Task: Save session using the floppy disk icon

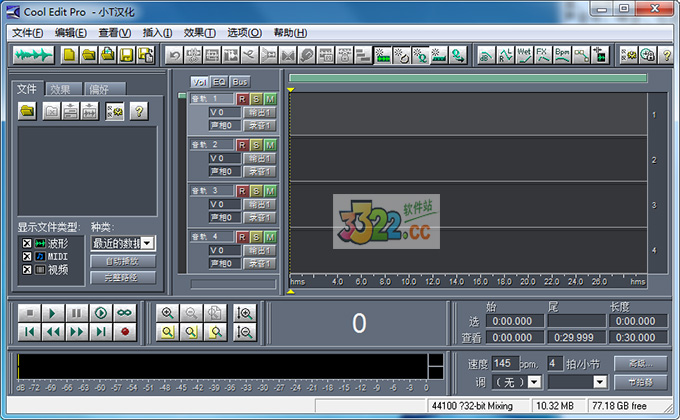Action: pyautogui.click(x=127, y=55)
